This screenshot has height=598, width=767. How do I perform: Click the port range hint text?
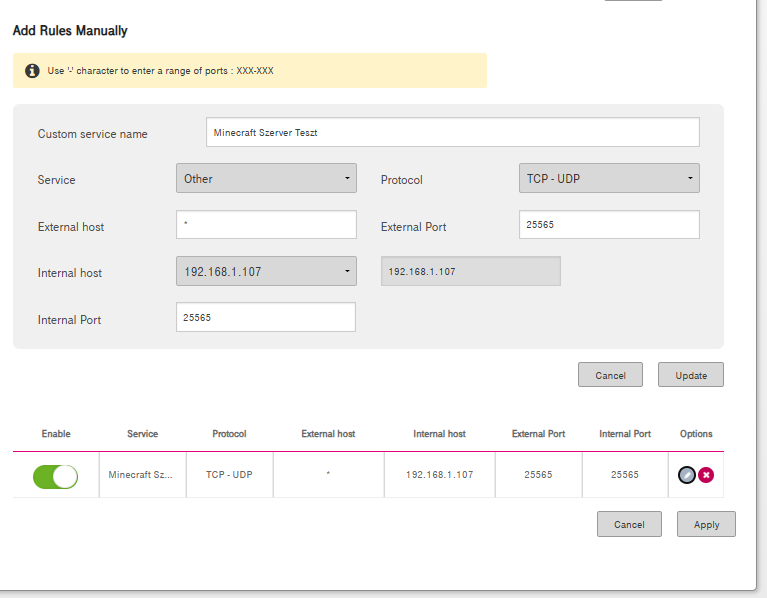160,70
